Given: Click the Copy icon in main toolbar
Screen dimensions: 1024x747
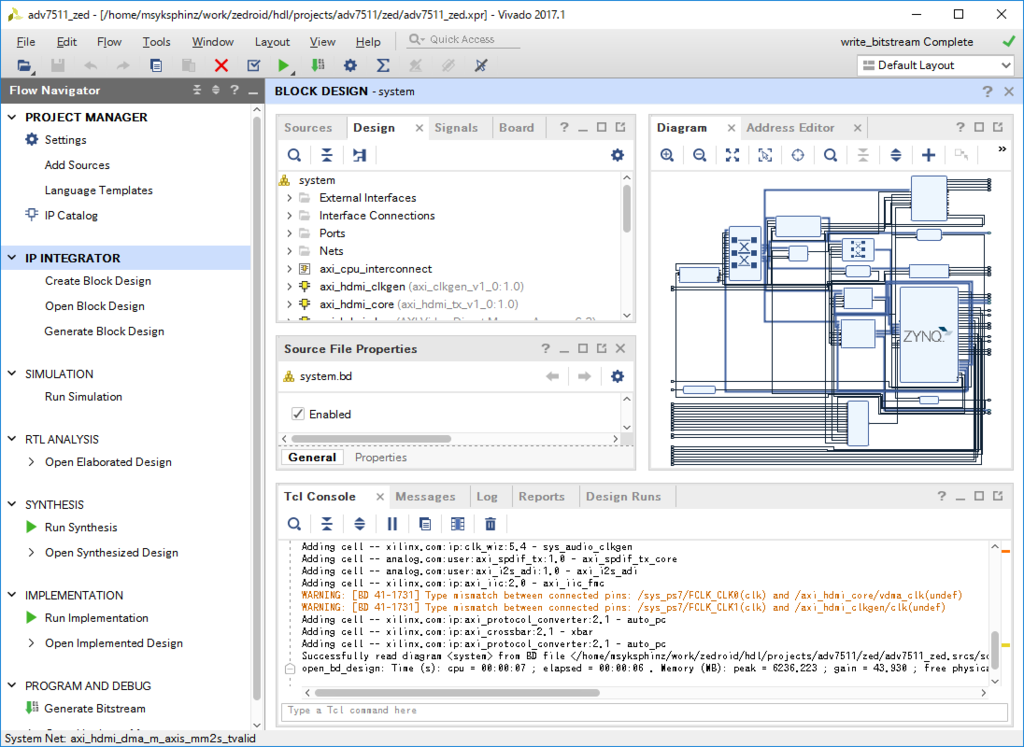Looking at the screenshot, I should [x=156, y=65].
